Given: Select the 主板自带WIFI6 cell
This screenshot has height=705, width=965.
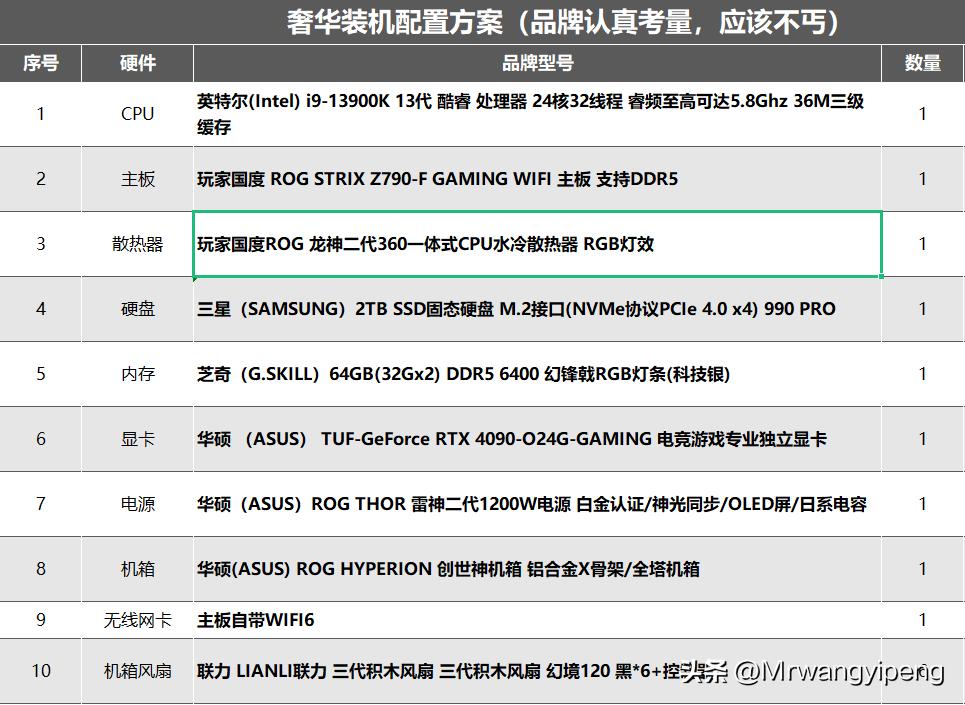Looking at the screenshot, I should (x=537, y=620).
